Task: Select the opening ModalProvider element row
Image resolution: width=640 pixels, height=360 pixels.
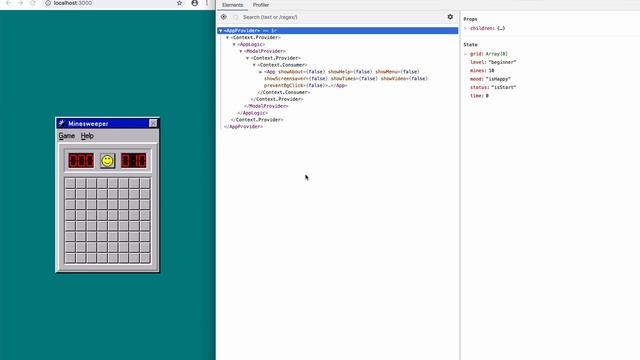Action: coord(264,51)
